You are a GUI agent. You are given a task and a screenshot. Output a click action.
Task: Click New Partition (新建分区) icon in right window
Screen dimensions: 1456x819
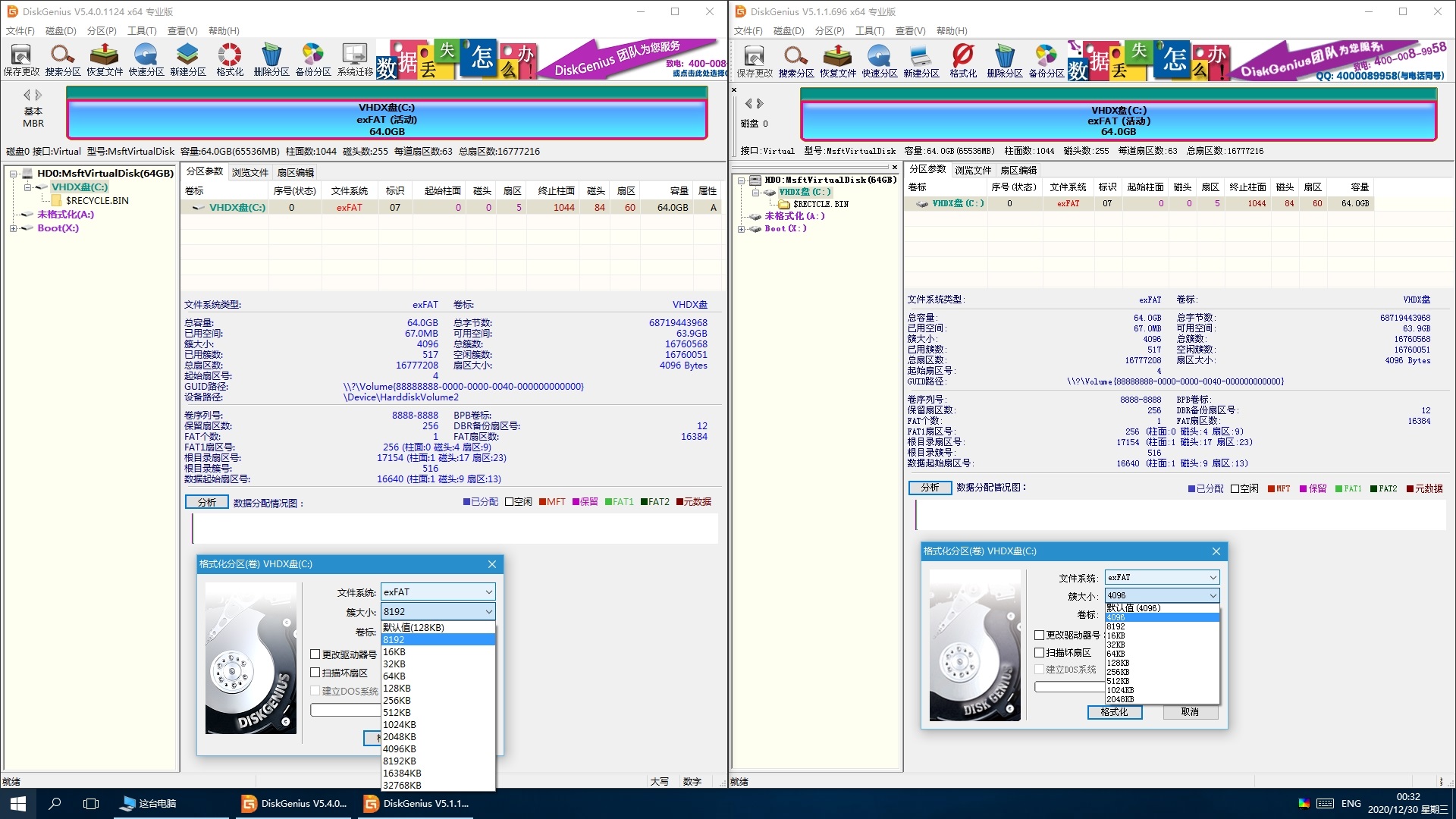[x=921, y=61]
